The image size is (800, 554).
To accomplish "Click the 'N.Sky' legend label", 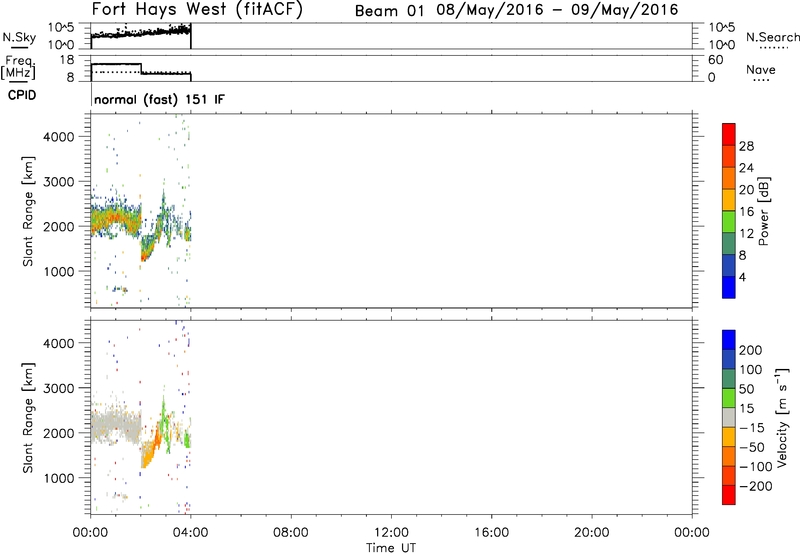I will 19,37.
